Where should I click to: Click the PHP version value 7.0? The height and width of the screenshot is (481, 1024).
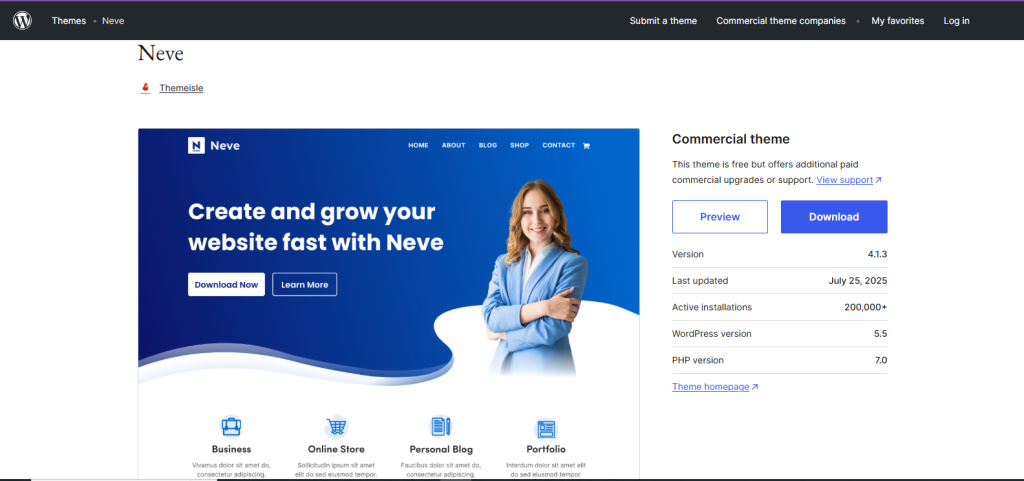point(881,360)
